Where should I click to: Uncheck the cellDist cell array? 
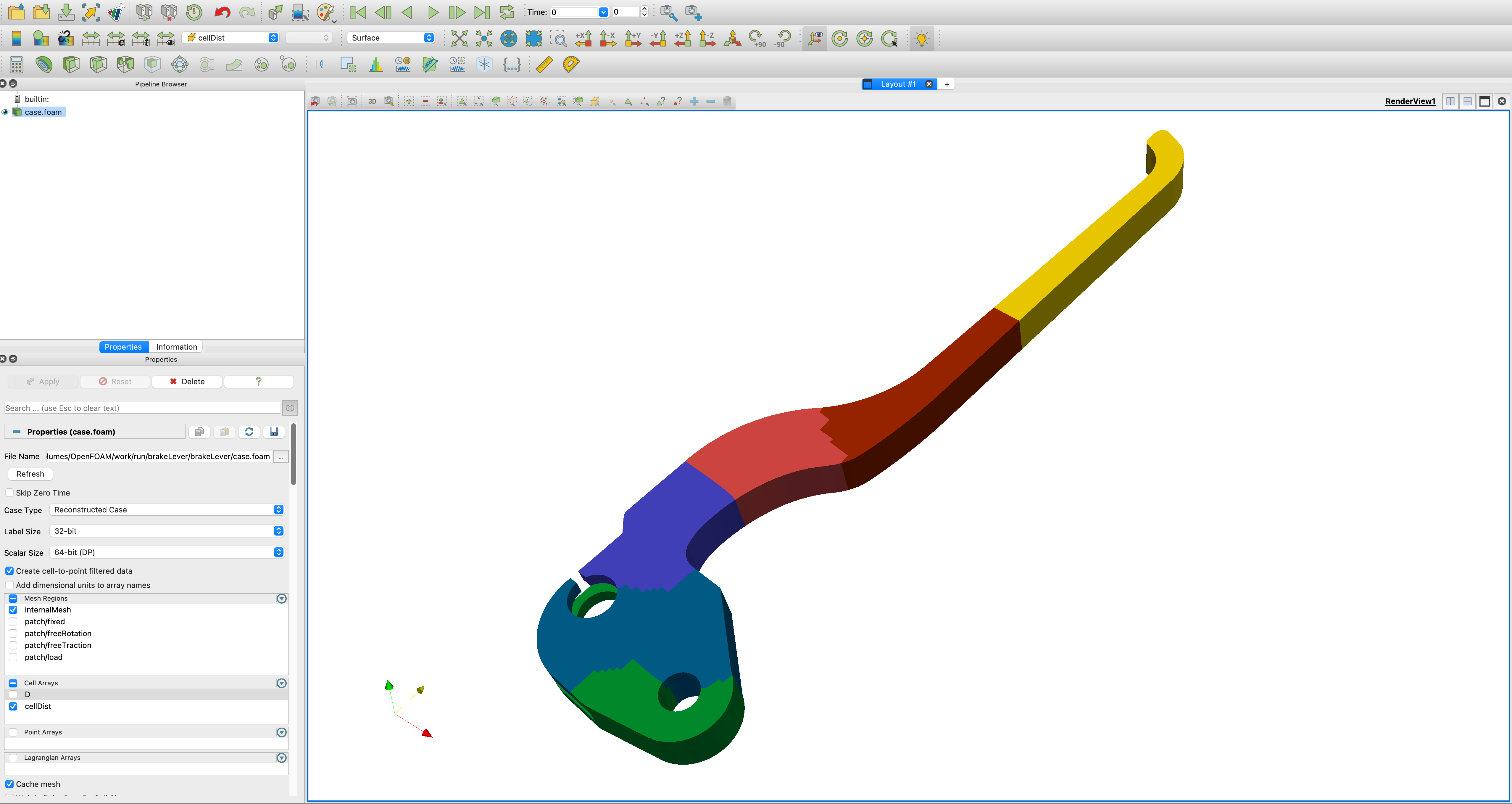13,706
